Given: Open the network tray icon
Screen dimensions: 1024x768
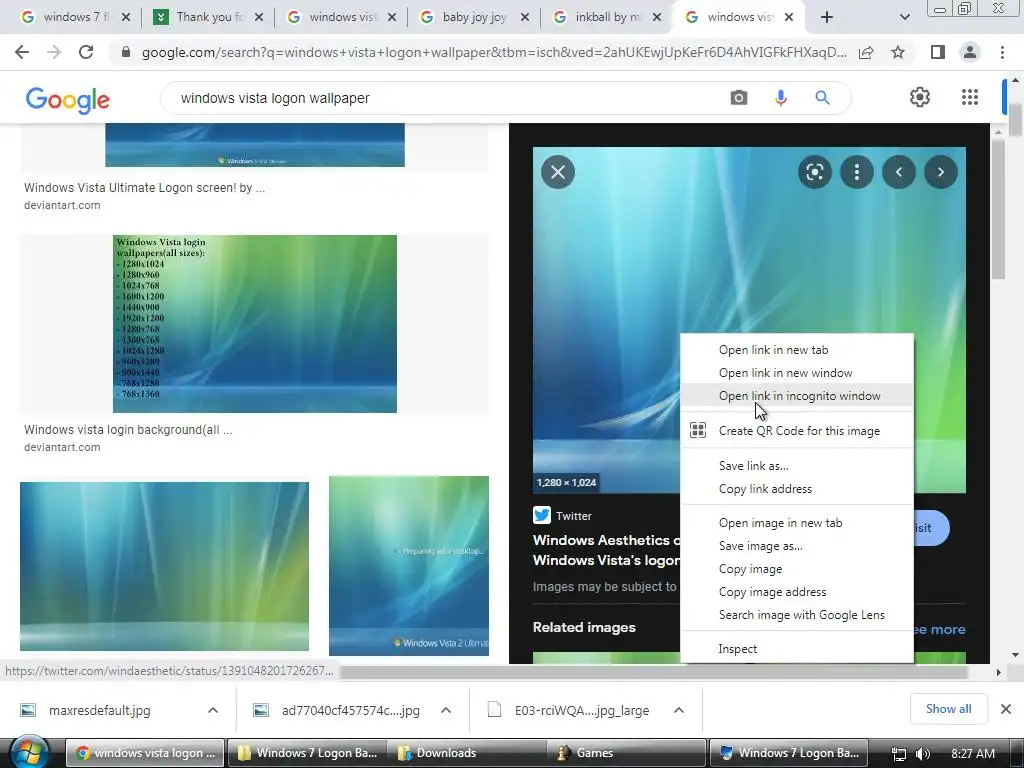Looking at the screenshot, I should point(899,754).
